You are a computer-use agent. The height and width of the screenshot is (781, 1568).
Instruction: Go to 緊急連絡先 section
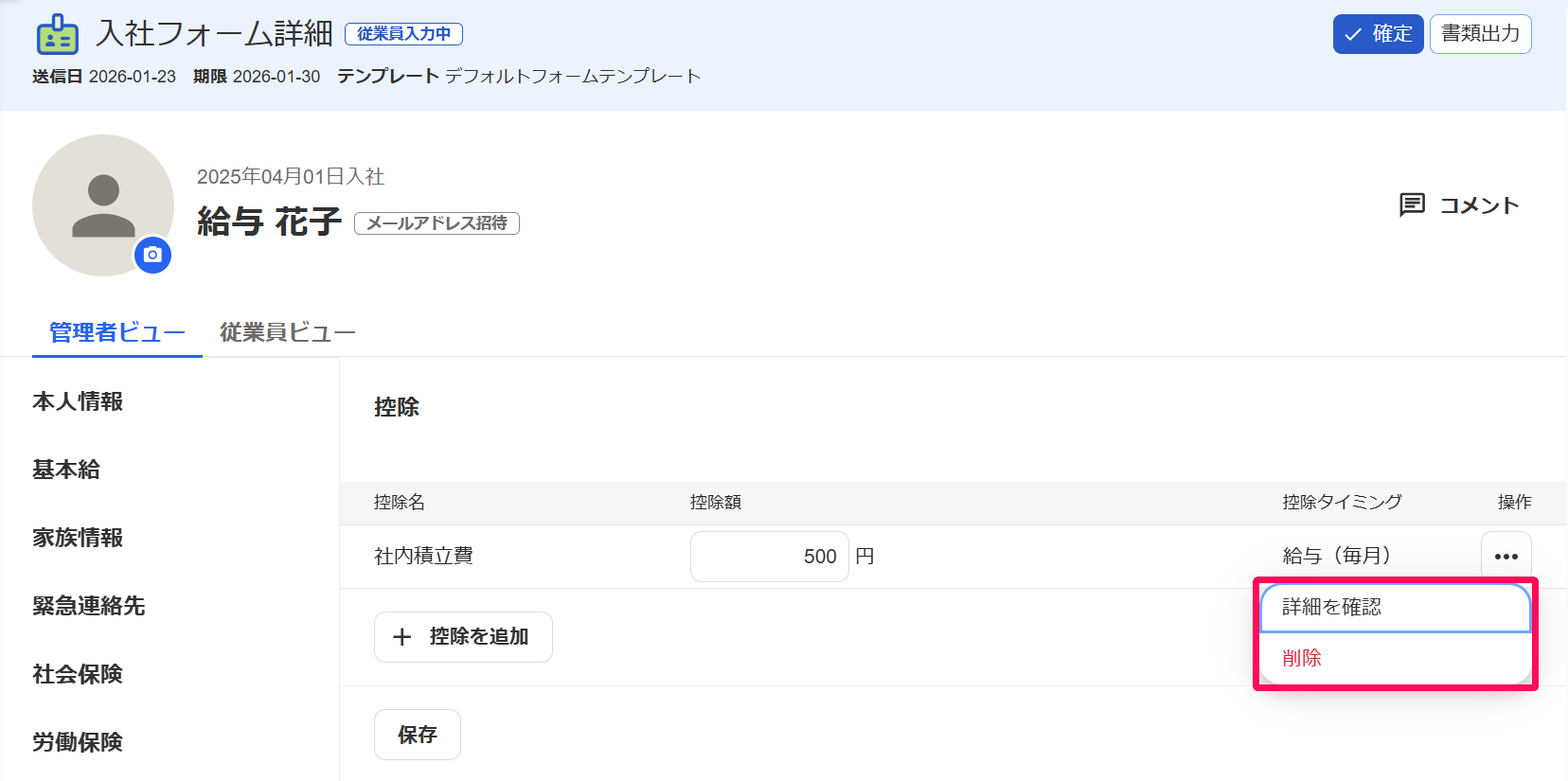tap(89, 606)
